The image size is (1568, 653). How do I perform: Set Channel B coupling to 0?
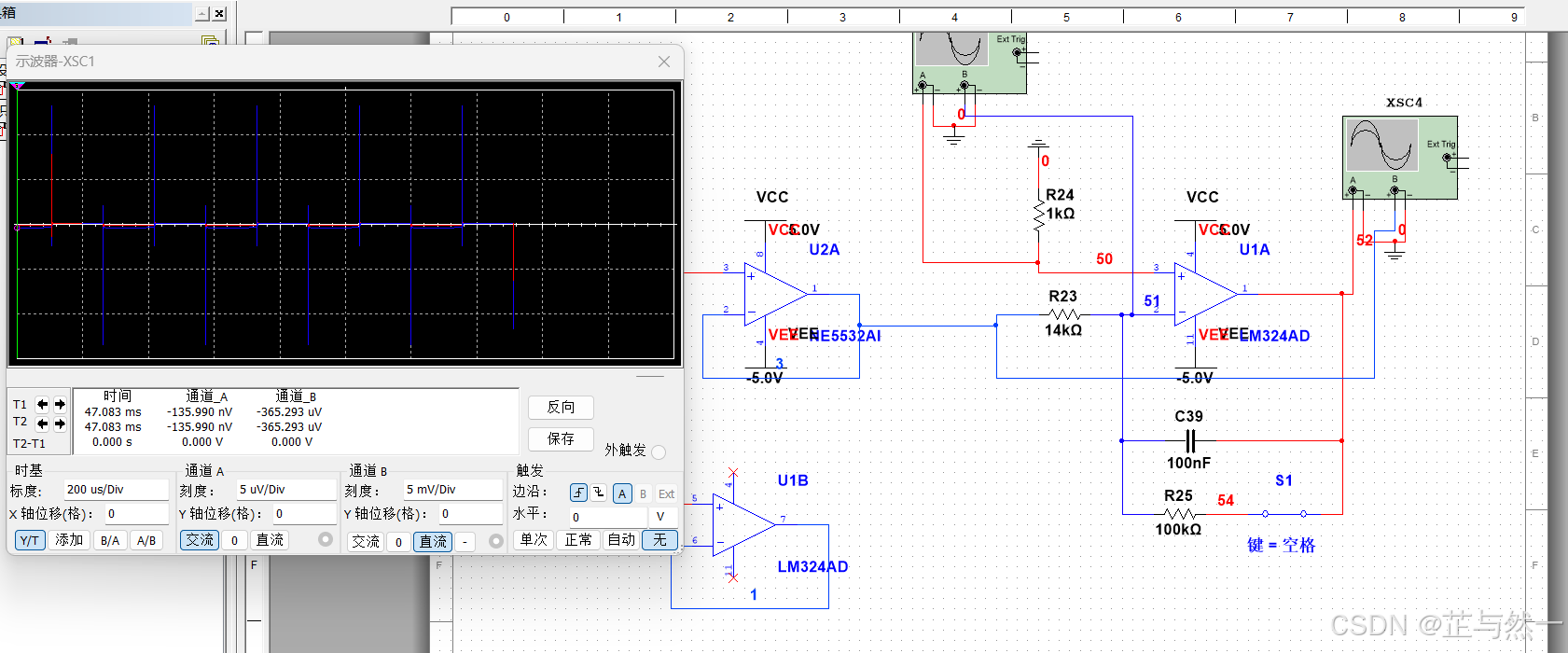(x=399, y=542)
